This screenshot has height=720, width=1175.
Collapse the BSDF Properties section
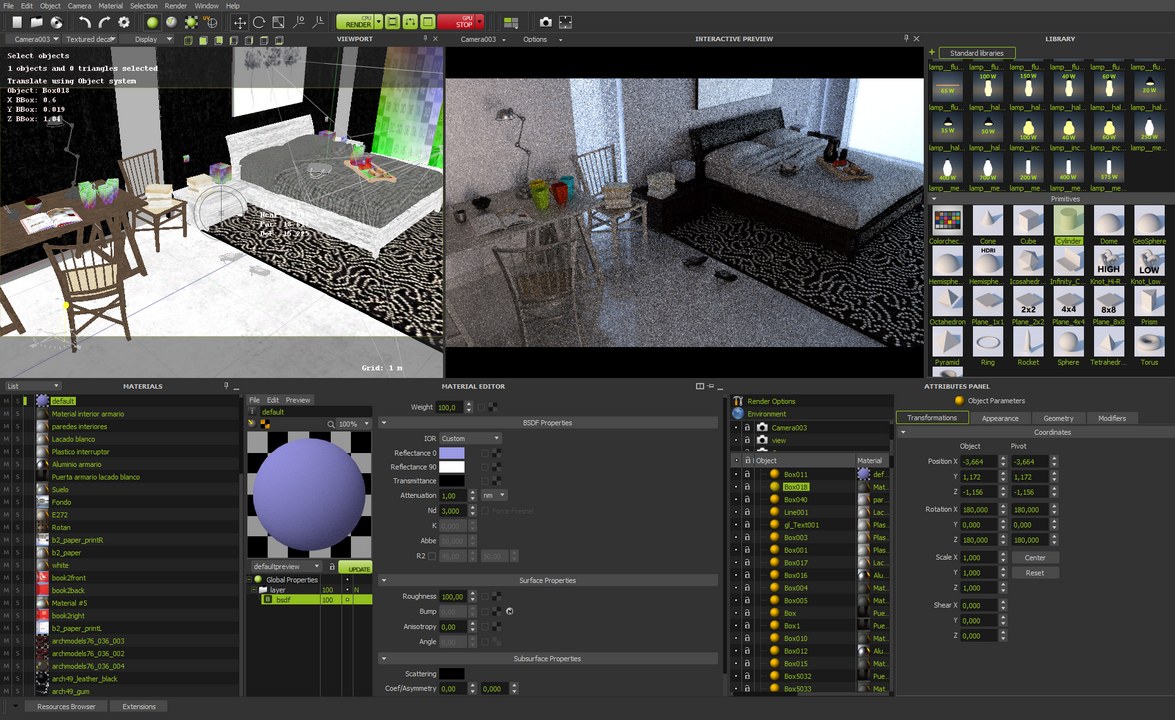point(384,423)
